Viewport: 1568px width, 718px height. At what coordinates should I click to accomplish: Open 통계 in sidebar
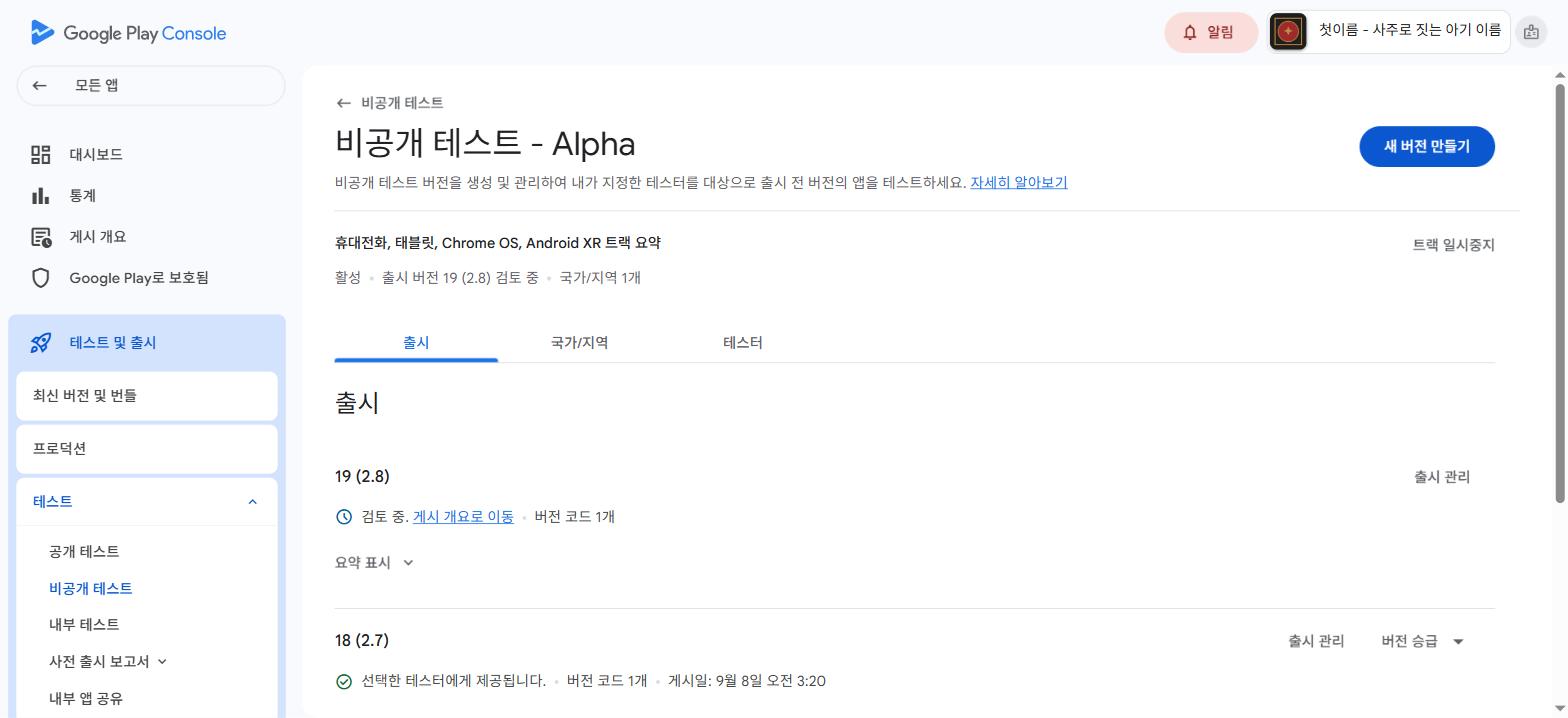(82, 195)
